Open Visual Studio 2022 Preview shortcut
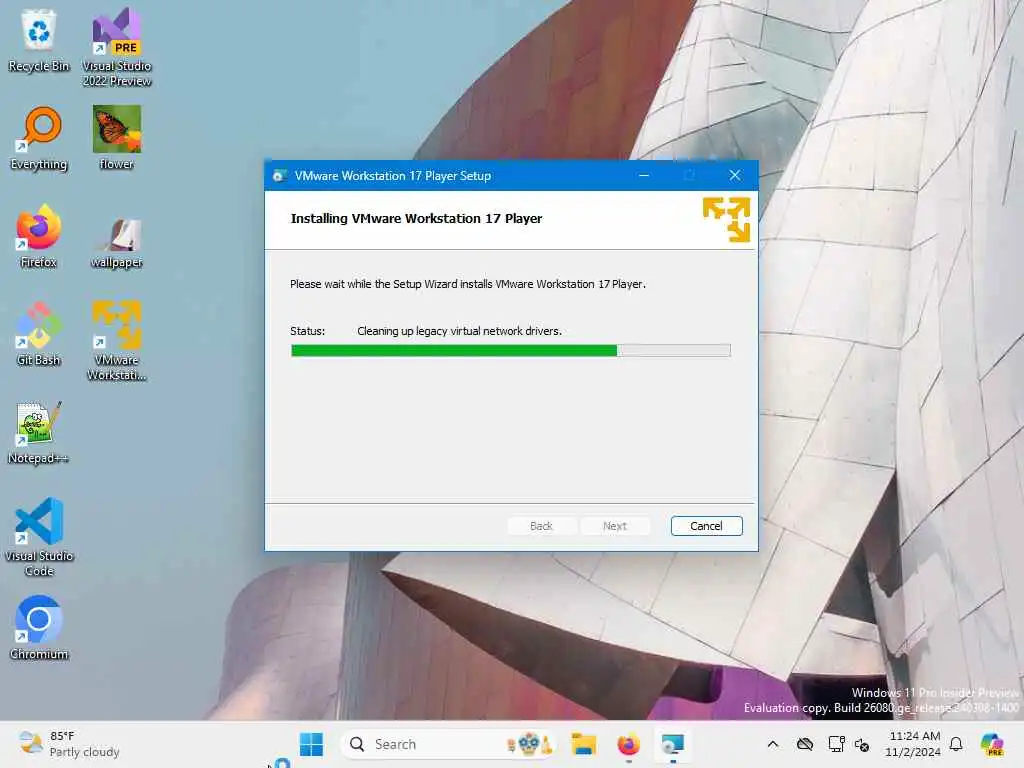The image size is (1024, 768). click(117, 47)
